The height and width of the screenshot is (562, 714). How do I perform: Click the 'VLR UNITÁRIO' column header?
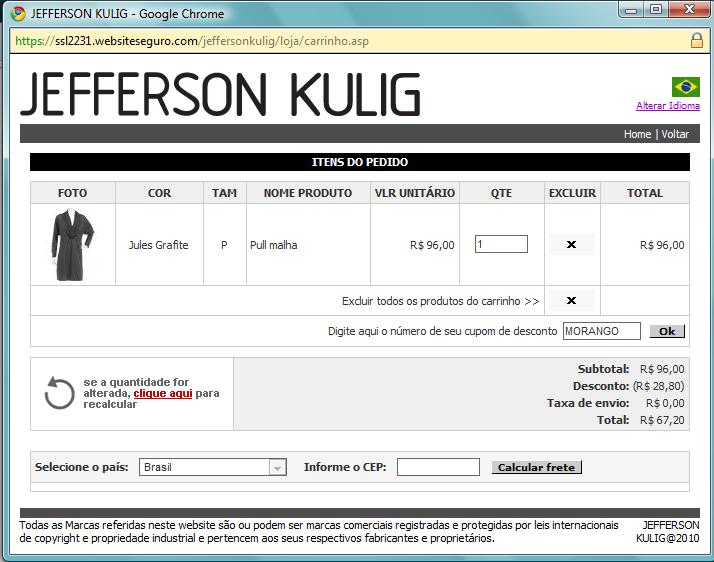pos(415,193)
